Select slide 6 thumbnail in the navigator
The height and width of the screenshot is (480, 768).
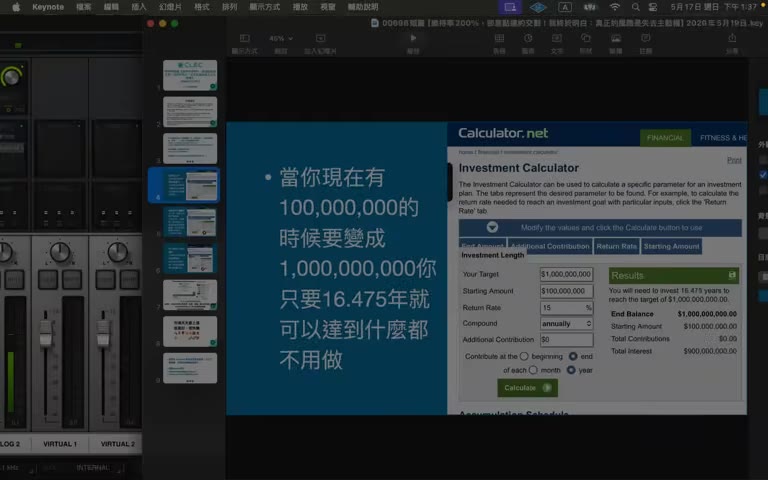coord(190,259)
